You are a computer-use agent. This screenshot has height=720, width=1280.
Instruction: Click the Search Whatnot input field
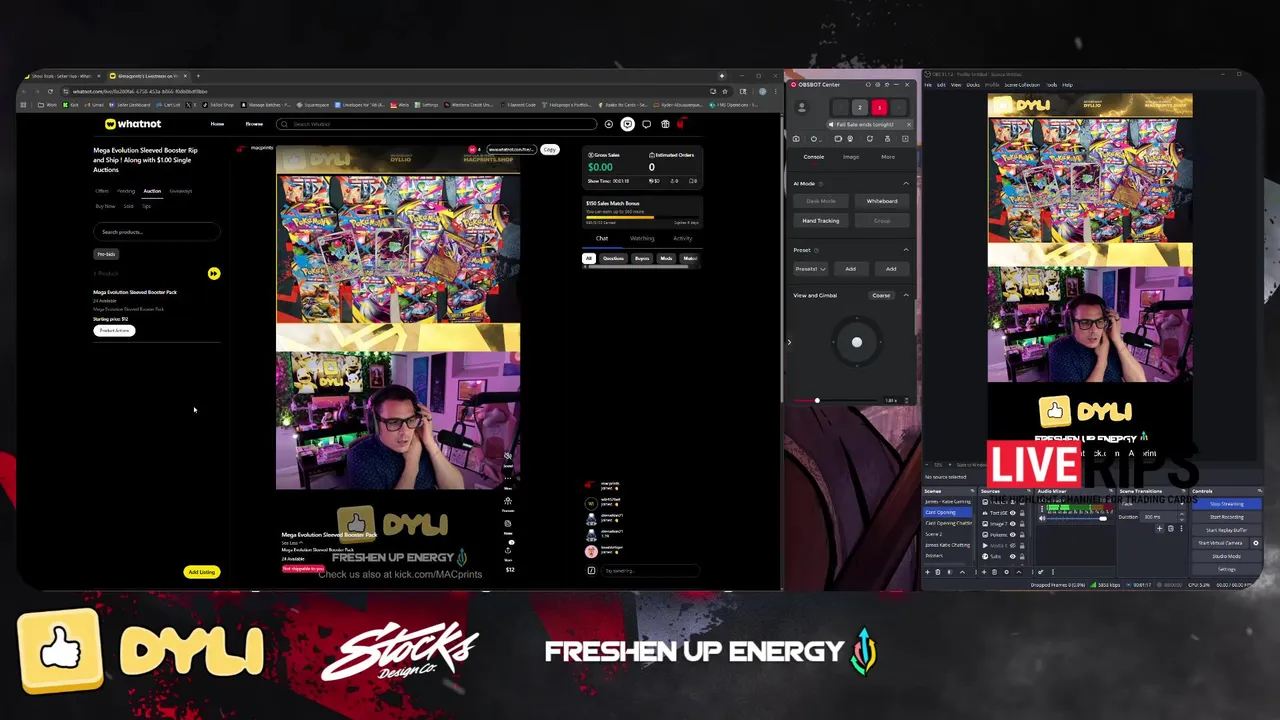437,124
